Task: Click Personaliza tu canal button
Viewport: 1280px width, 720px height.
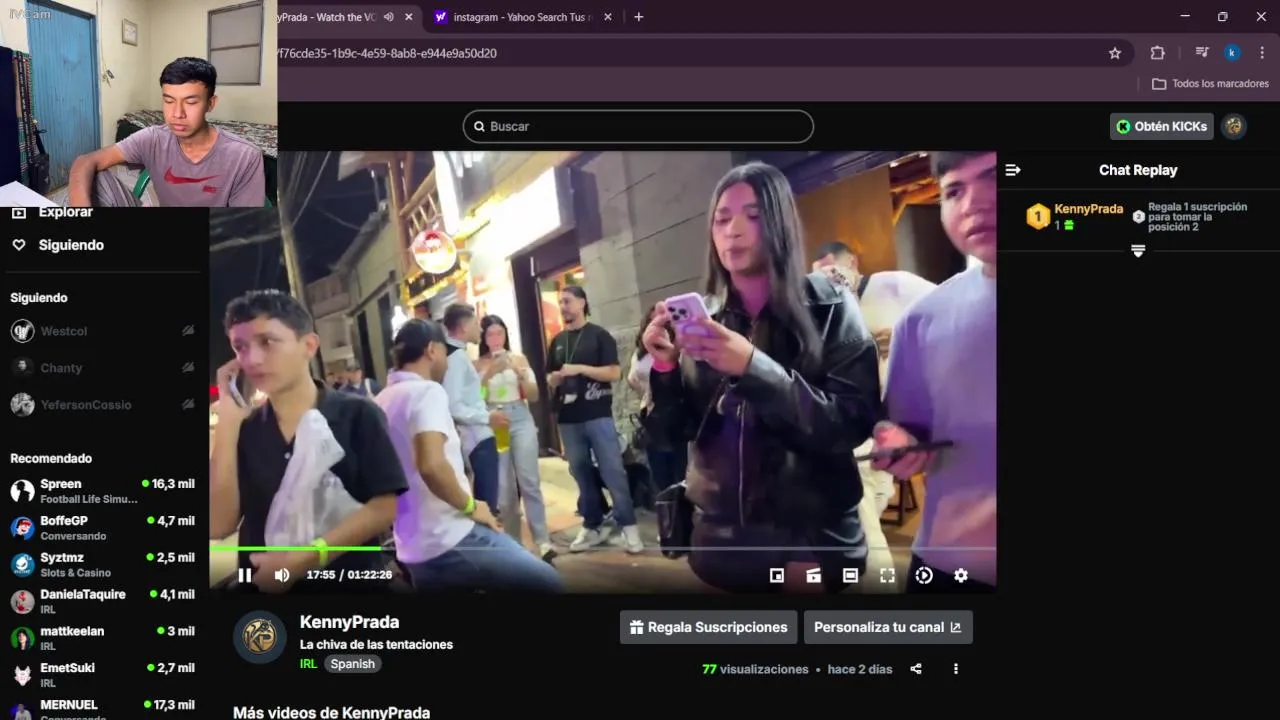Action: coord(888,627)
